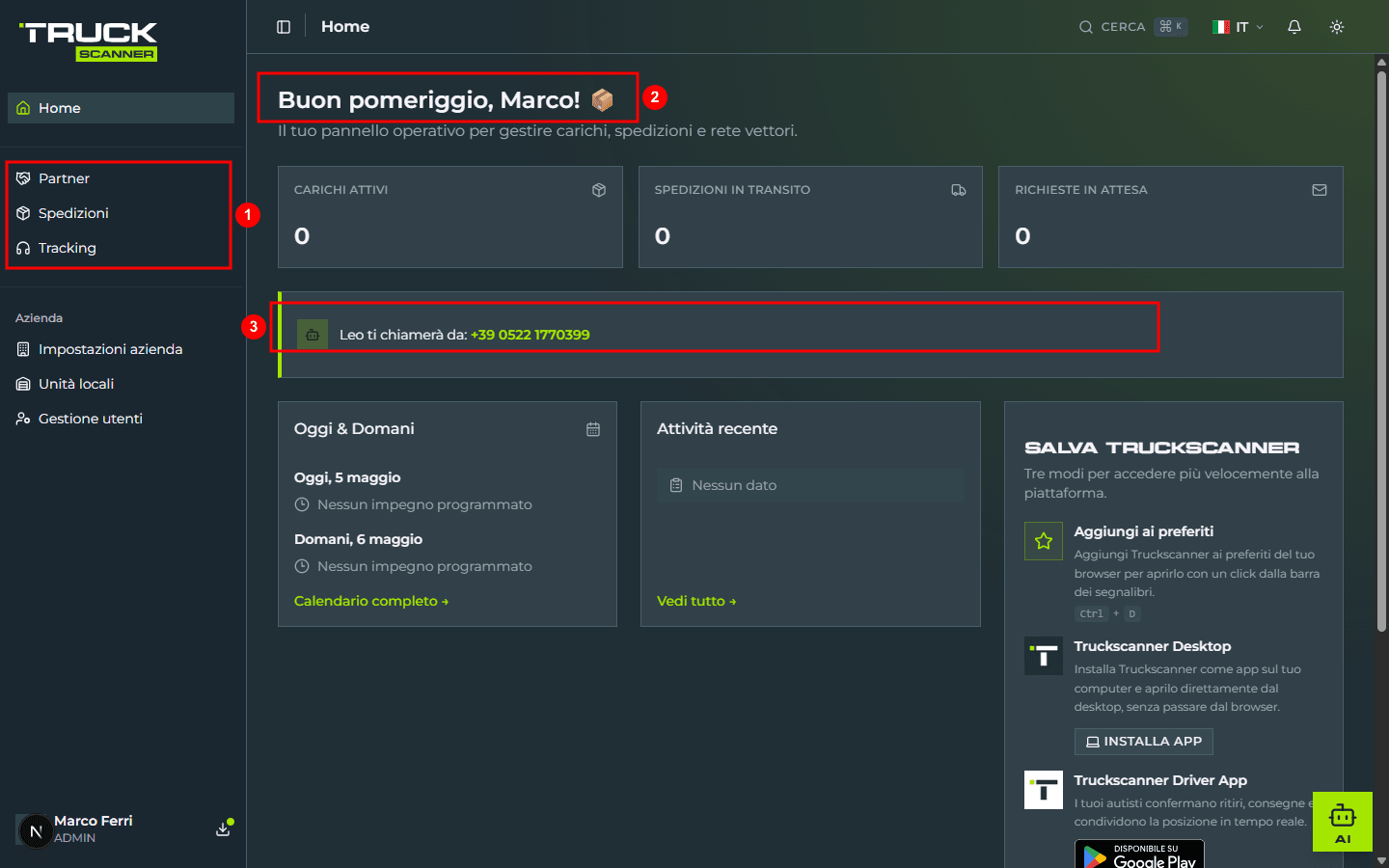1389x868 pixels.
Task: Toggle light theme sun icon
Action: click(x=1337, y=27)
